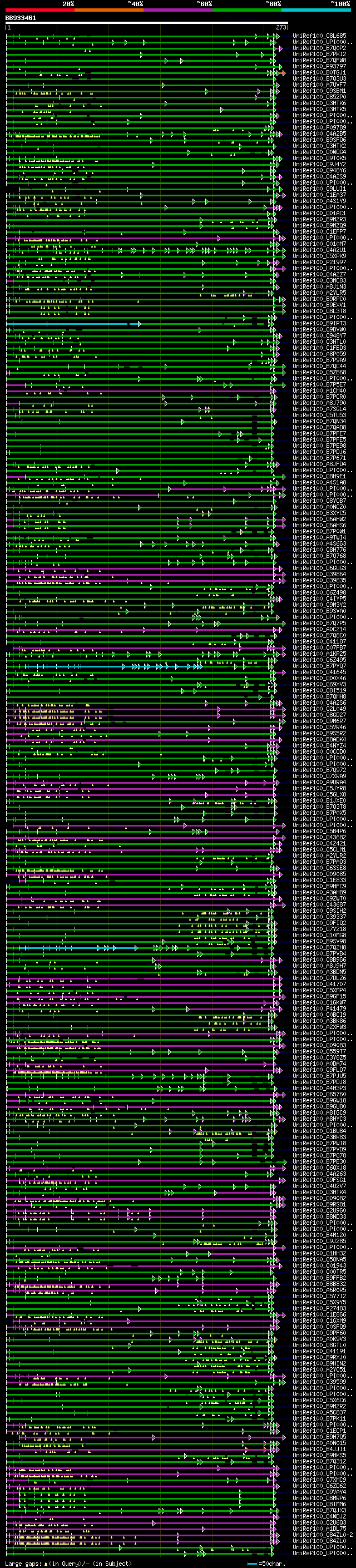Select hit label UniRef100_B3XYC5

[319, 513]
